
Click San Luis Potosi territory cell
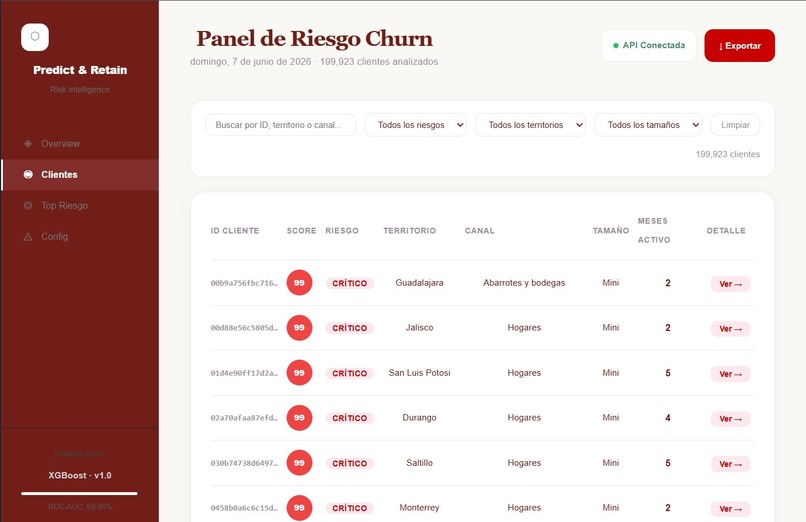tap(419, 372)
